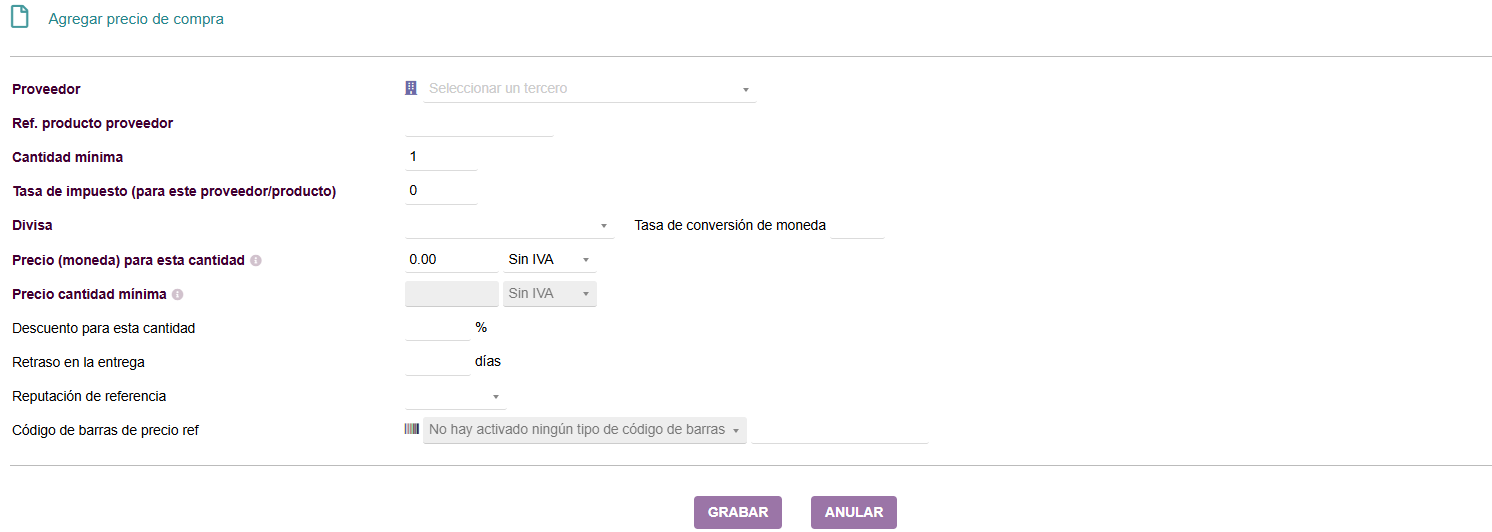Open the barcode type dropdown
The width and height of the screenshot is (1492, 532).
point(585,430)
